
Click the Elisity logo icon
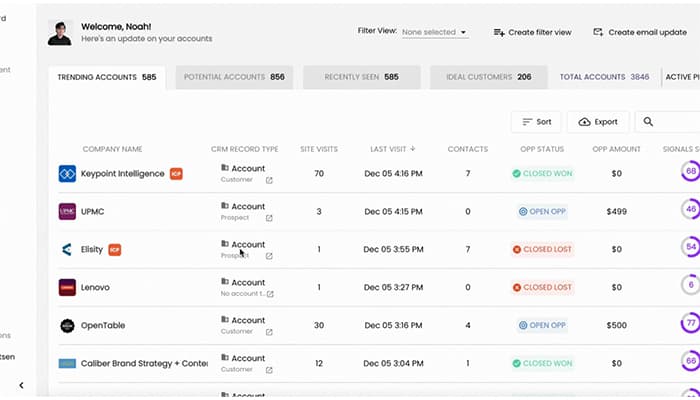[67, 250]
